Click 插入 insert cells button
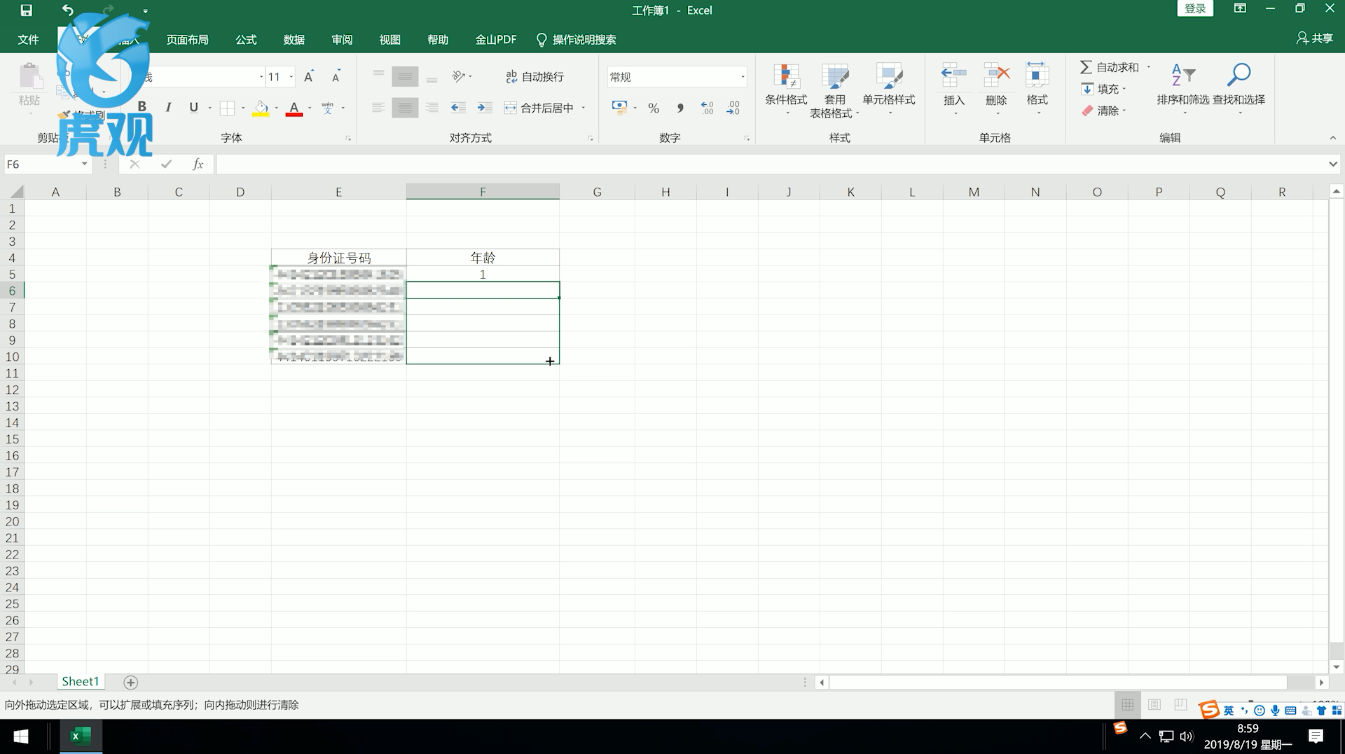The image size is (1345, 754). [954, 88]
